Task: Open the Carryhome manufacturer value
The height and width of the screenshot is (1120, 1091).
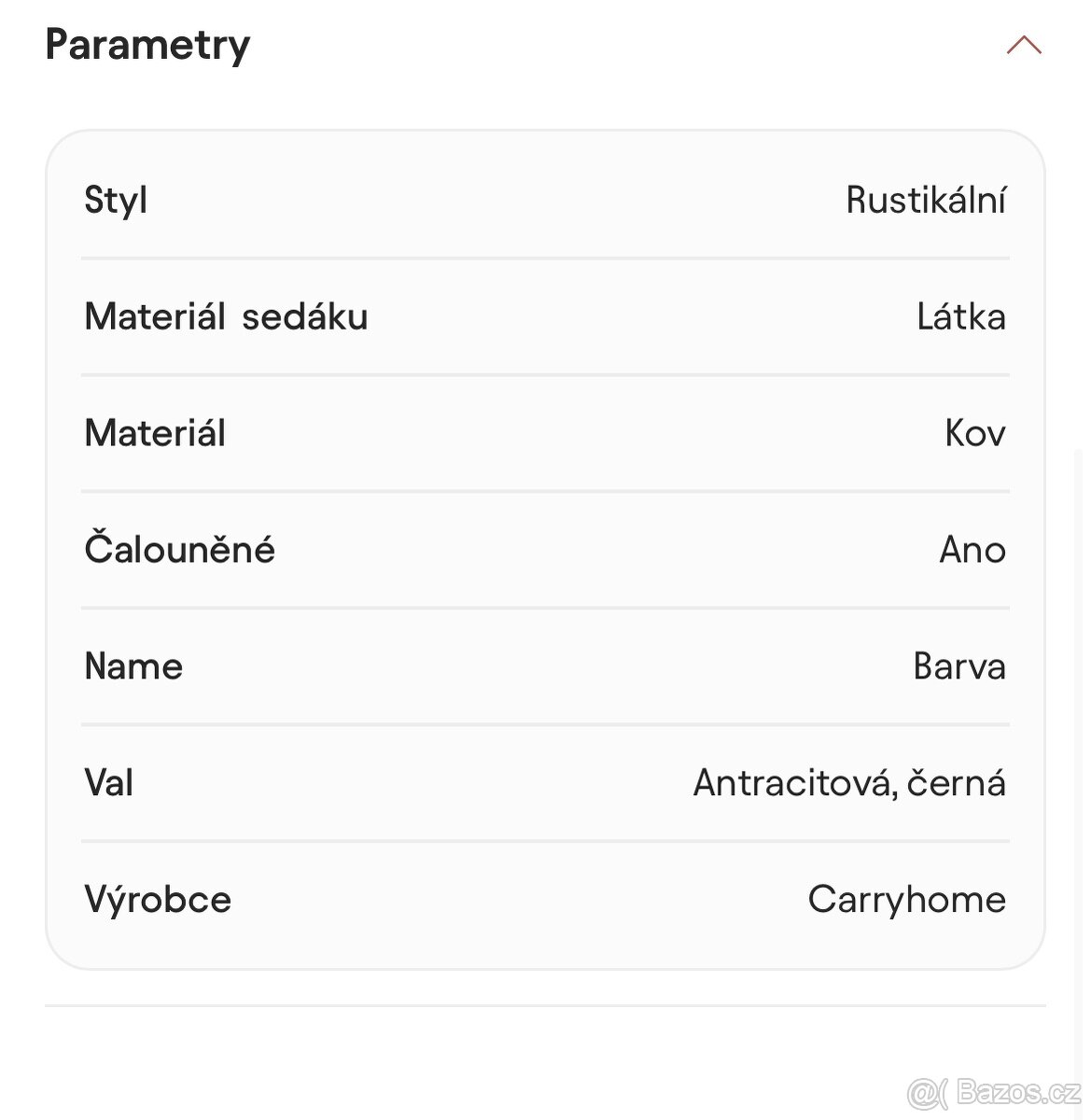Action: [906, 900]
